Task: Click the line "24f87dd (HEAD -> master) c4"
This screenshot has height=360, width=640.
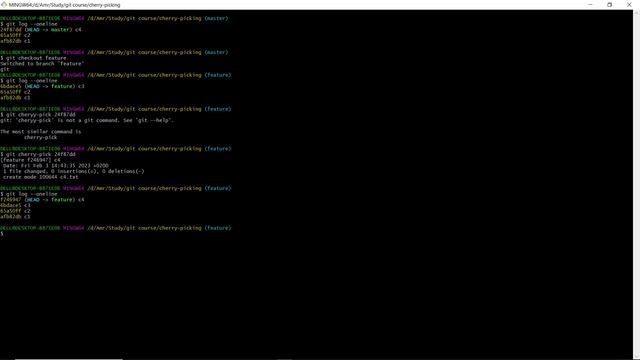Action: coord(41,30)
